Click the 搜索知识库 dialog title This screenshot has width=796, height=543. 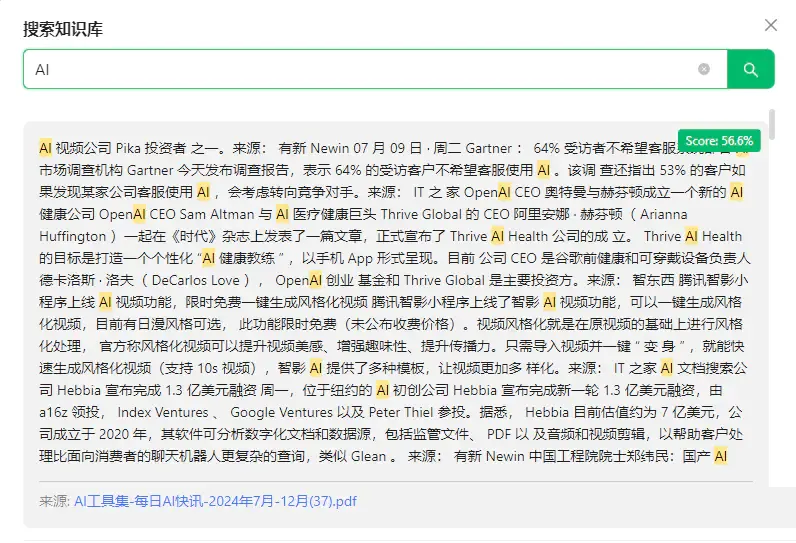(x=63, y=29)
